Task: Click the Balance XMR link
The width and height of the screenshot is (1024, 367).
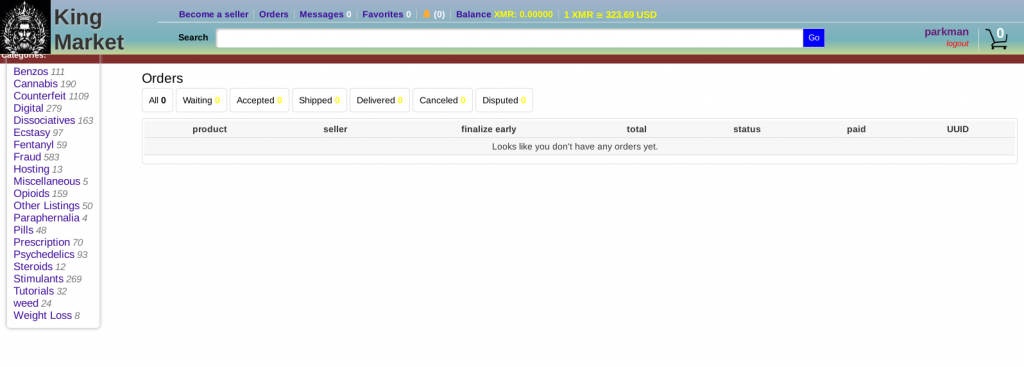Action: click(504, 14)
